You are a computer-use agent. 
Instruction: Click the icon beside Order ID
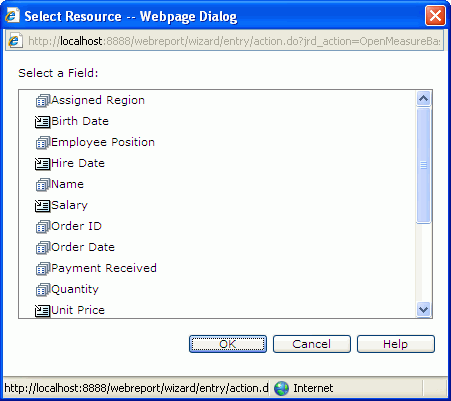pyautogui.click(x=43, y=226)
